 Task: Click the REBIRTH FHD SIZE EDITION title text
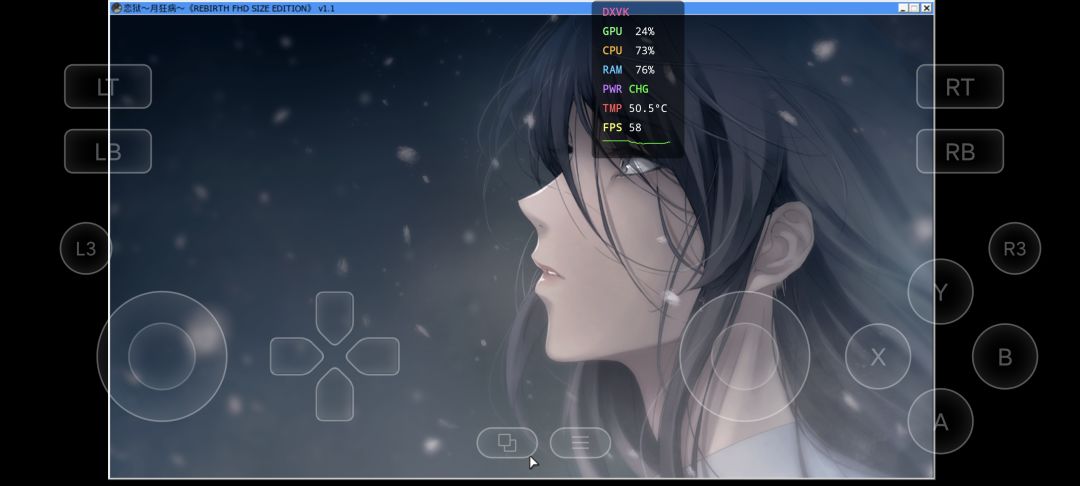click(x=251, y=8)
